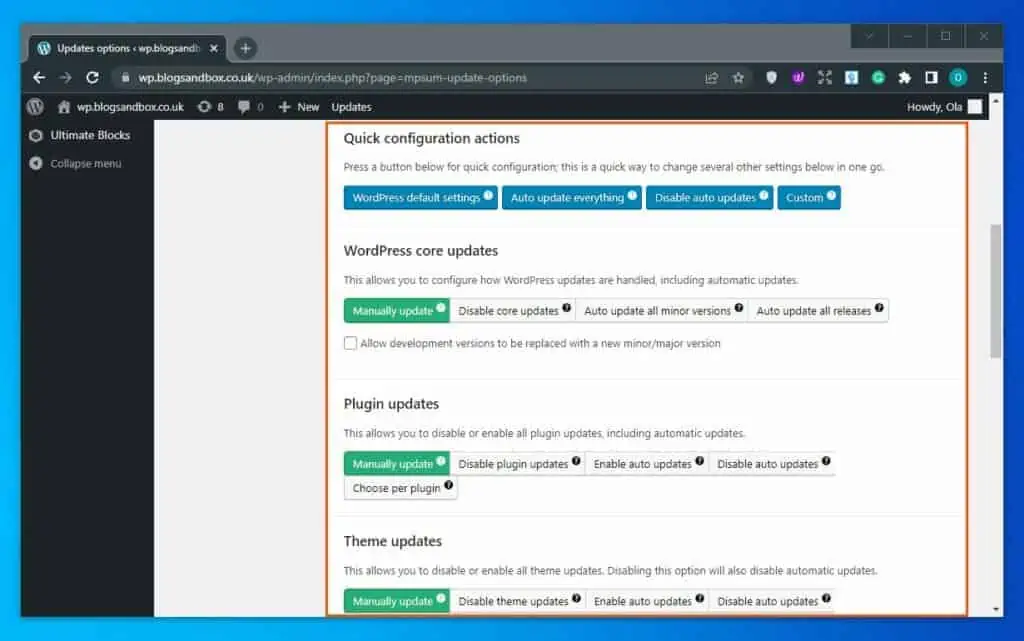Image resolution: width=1024 pixels, height=641 pixels.
Task: Click the home icon beside wp.blogsandbox.co.uk
Action: click(62, 107)
